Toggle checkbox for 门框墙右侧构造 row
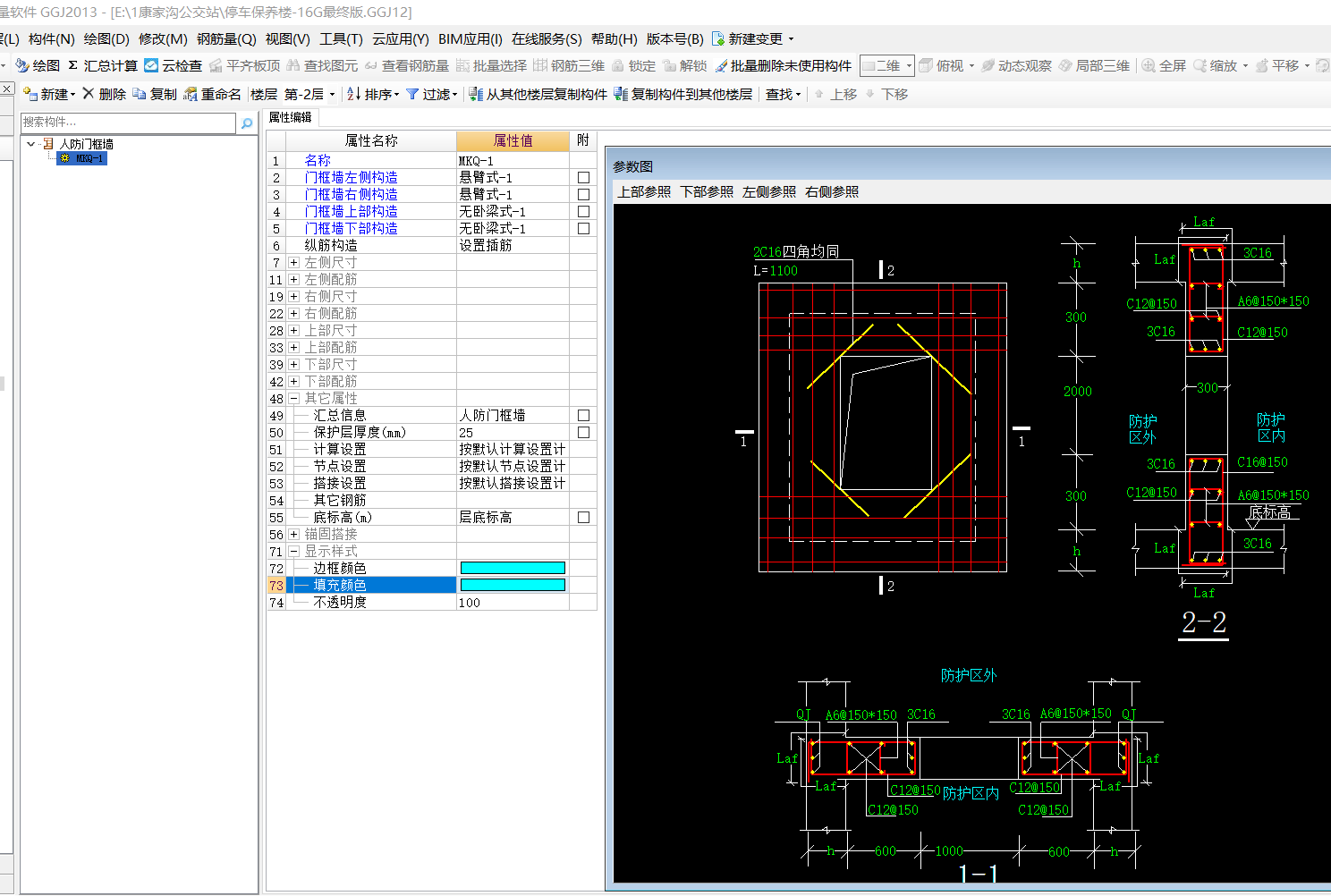 point(583,194)
